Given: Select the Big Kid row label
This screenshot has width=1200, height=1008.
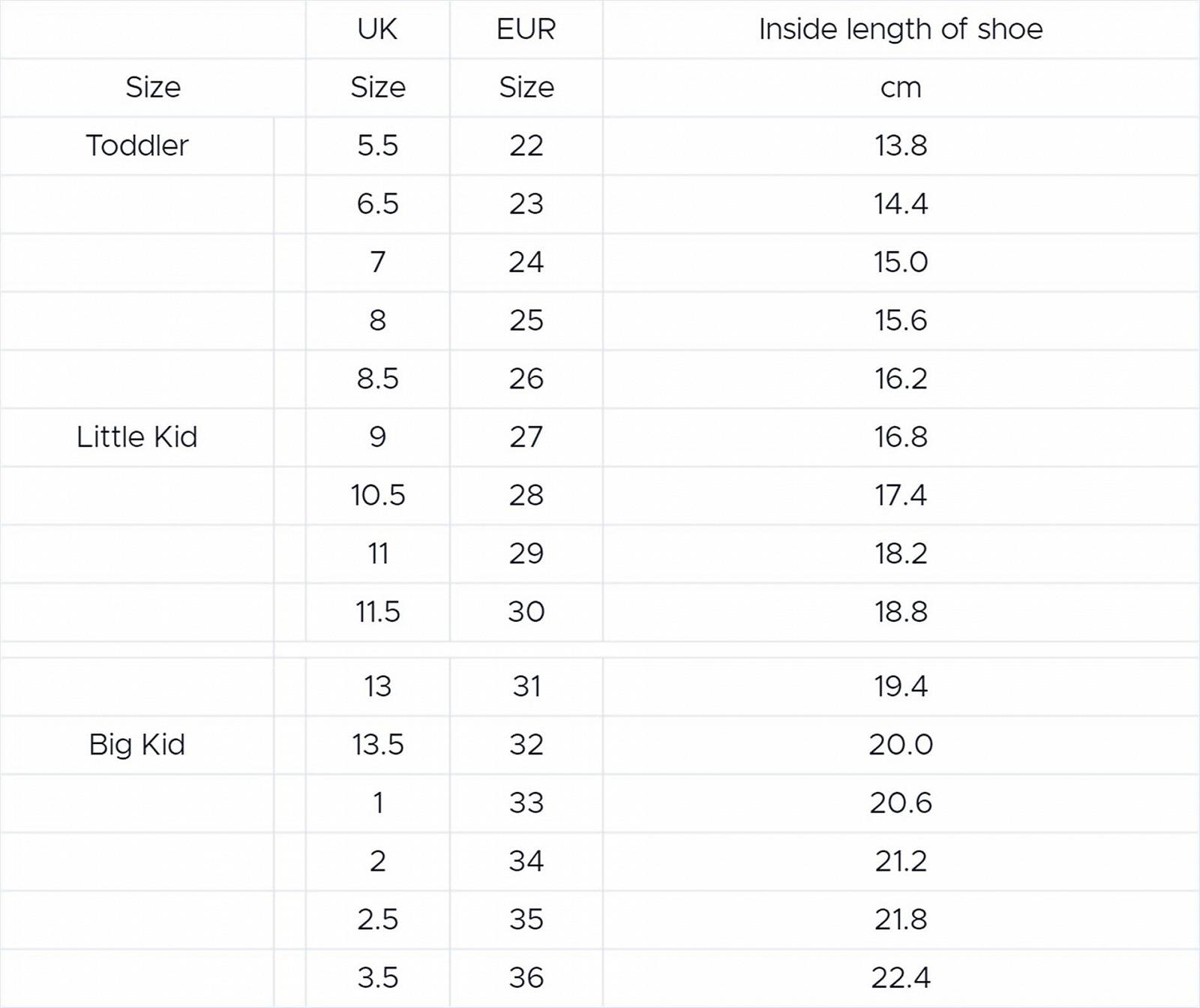Looking at the screenshot, I should point(136,745).
